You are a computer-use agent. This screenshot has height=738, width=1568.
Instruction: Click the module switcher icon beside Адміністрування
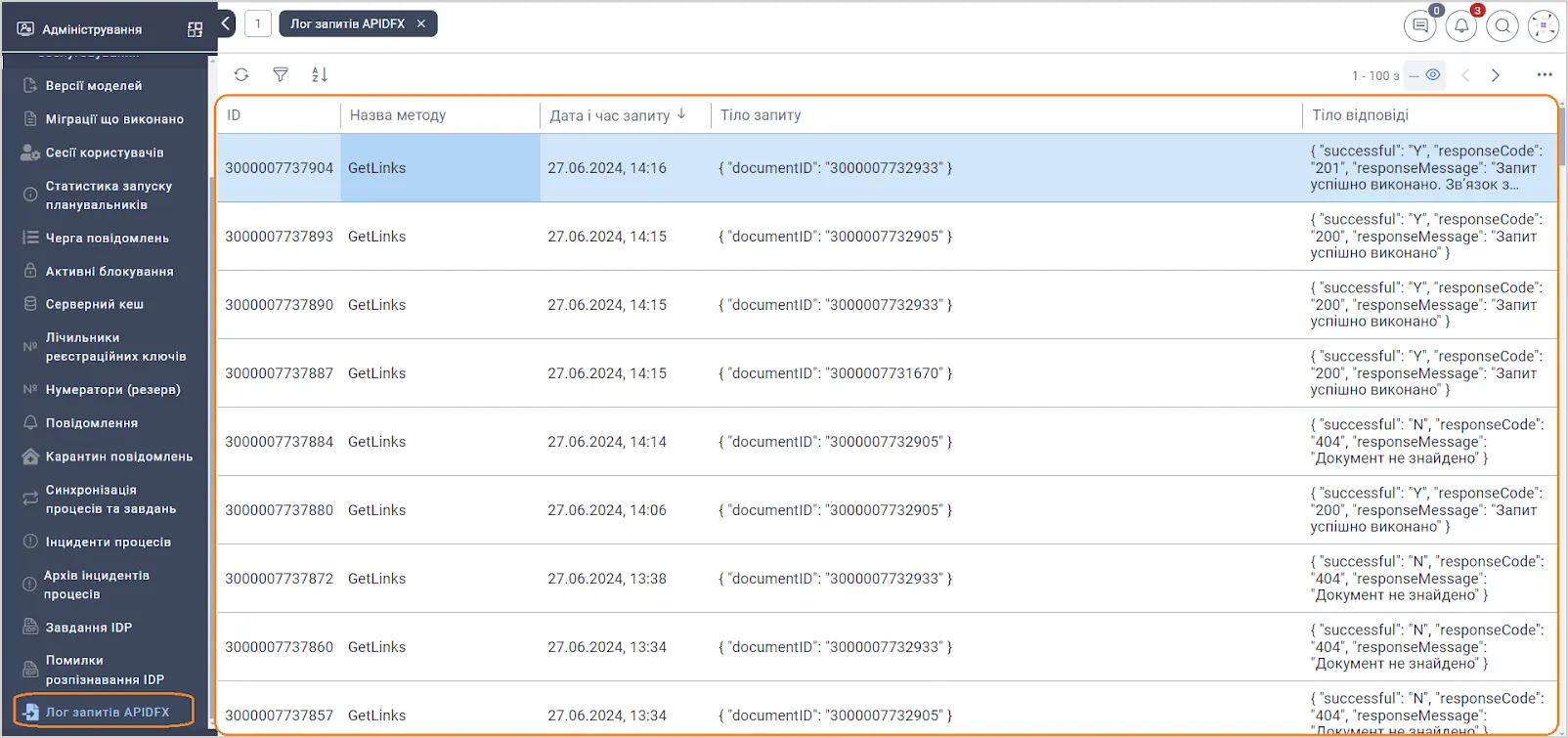(195, 29)
